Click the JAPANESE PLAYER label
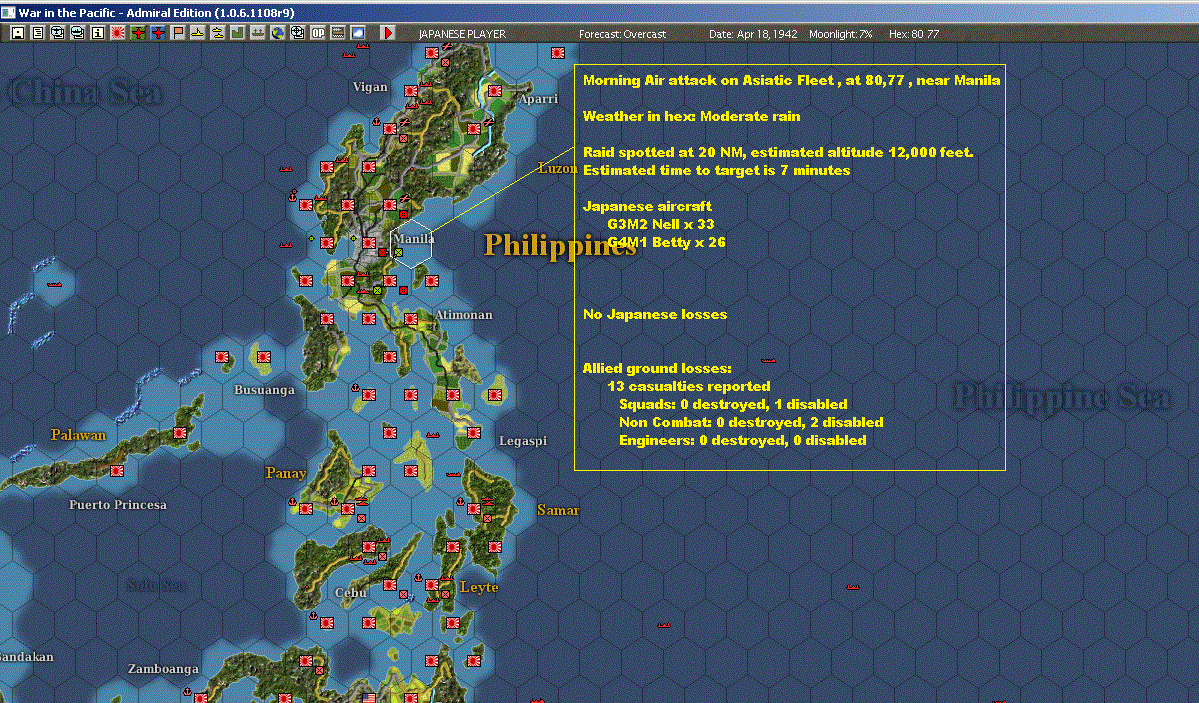This screenshot has height=703, width=1199. click(462, 34)
